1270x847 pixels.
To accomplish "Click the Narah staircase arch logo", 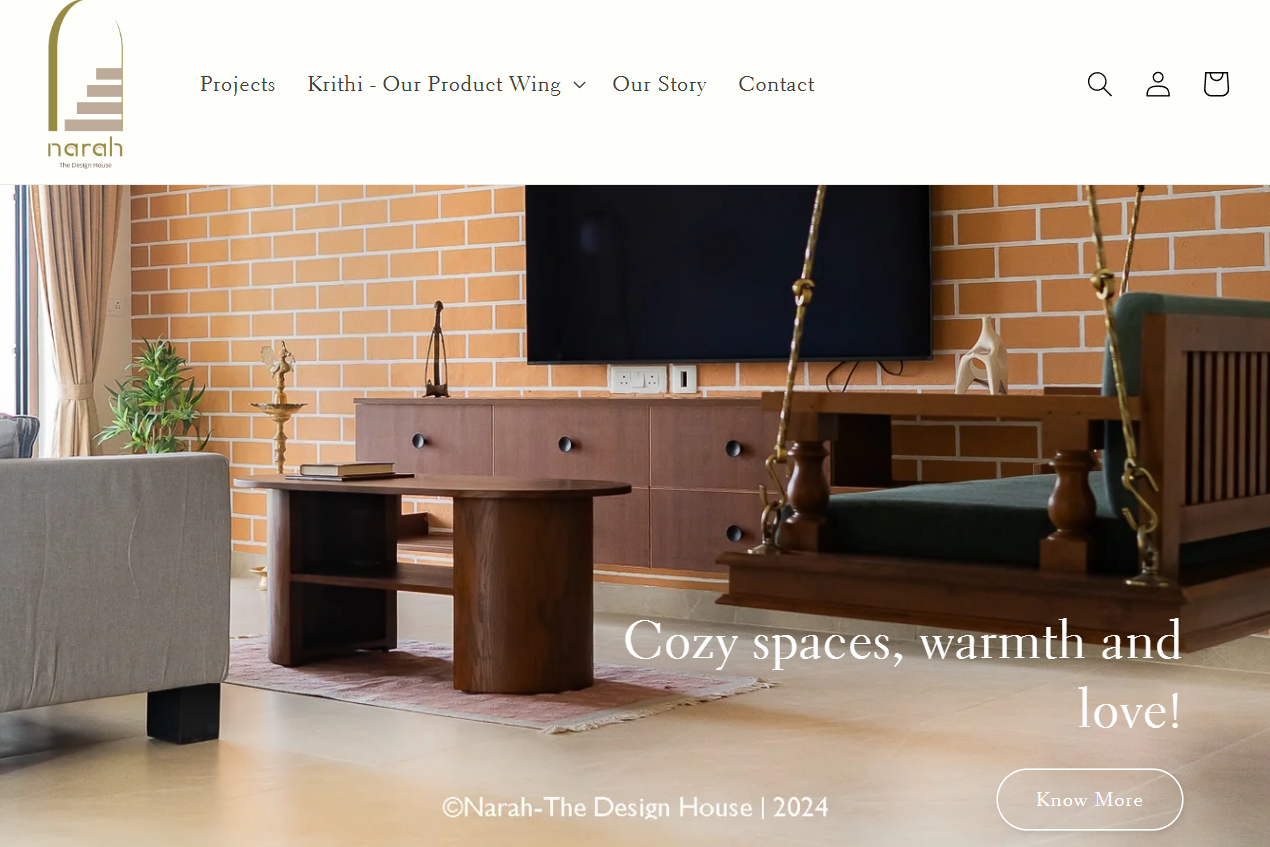I will (85, 84).
